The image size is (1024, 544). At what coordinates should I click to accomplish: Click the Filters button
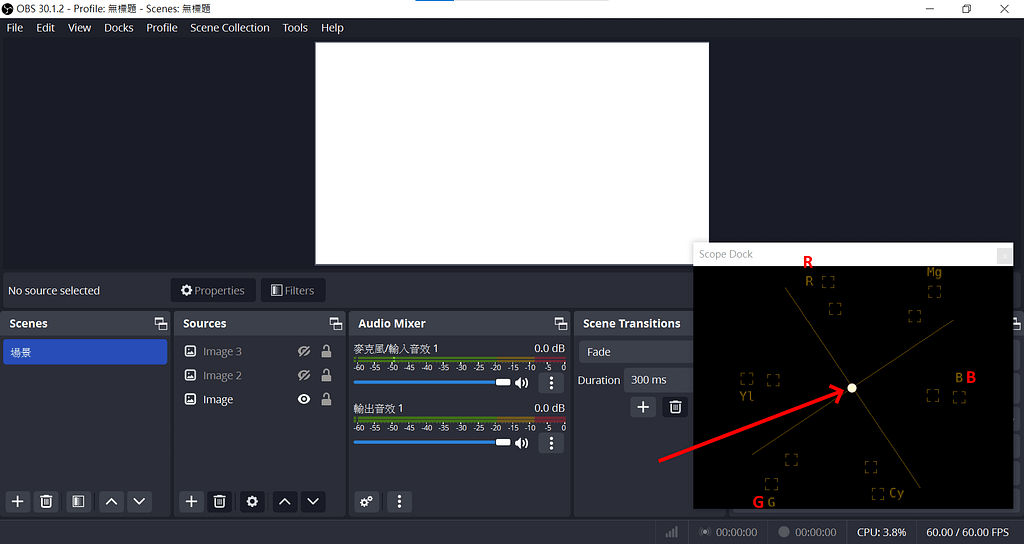[x=292, y=291]
